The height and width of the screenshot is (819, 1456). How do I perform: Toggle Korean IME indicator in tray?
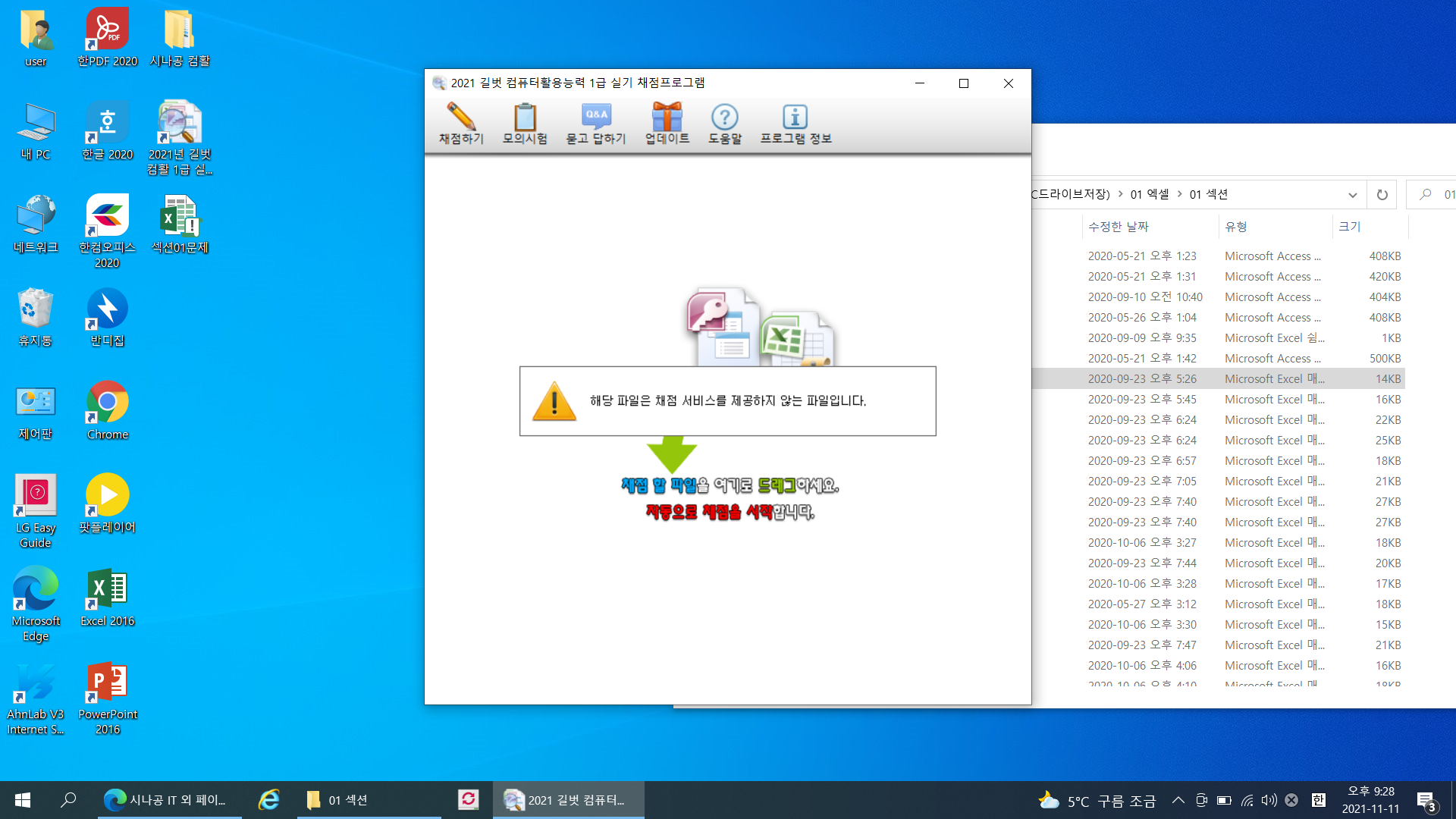[1319, 800]
